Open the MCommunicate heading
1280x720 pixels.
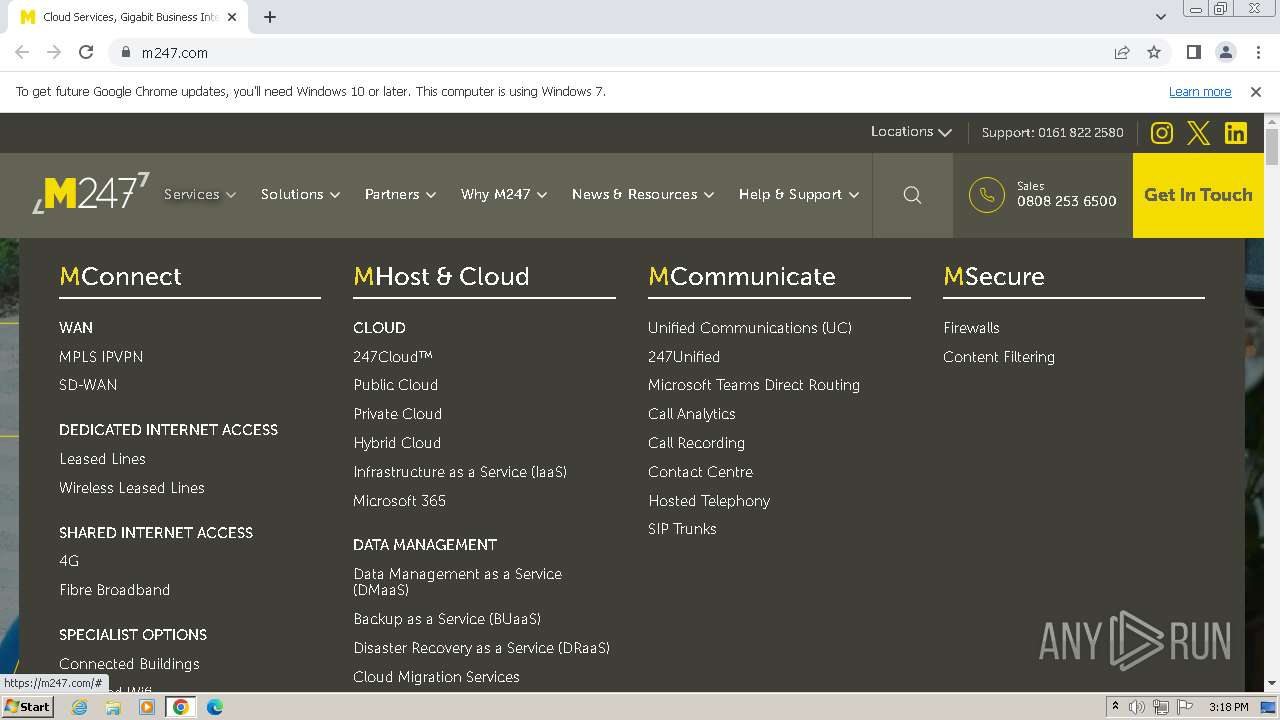(x=741, y=276)
